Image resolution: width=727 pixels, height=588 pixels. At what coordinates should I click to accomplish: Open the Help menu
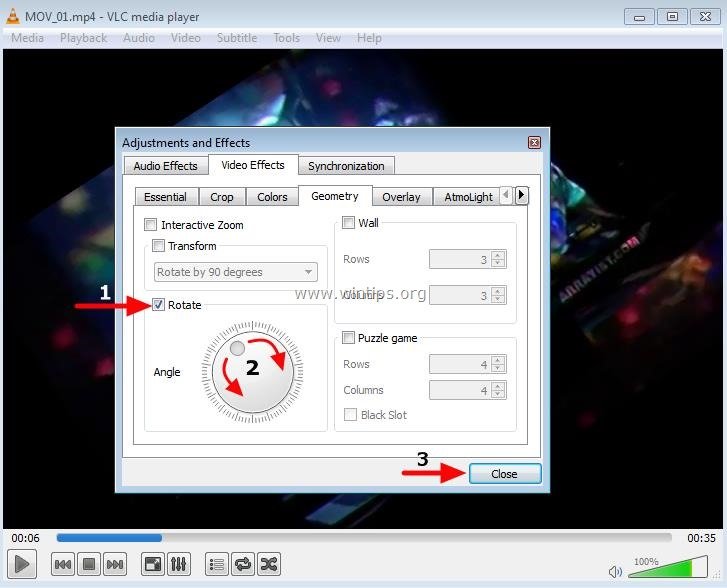click(x=369, y=38)
